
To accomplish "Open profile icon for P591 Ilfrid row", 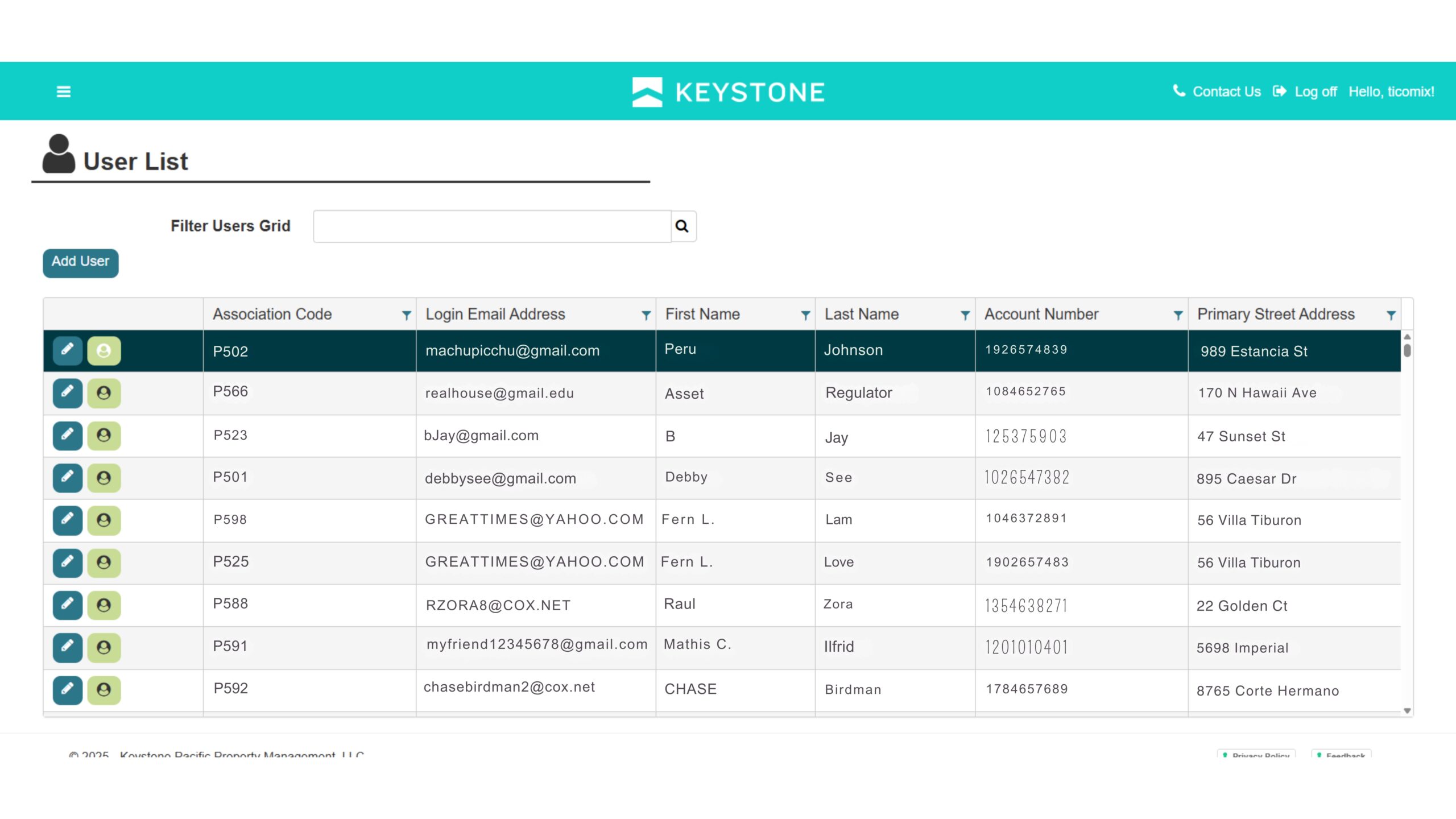I will coord(104,648).
